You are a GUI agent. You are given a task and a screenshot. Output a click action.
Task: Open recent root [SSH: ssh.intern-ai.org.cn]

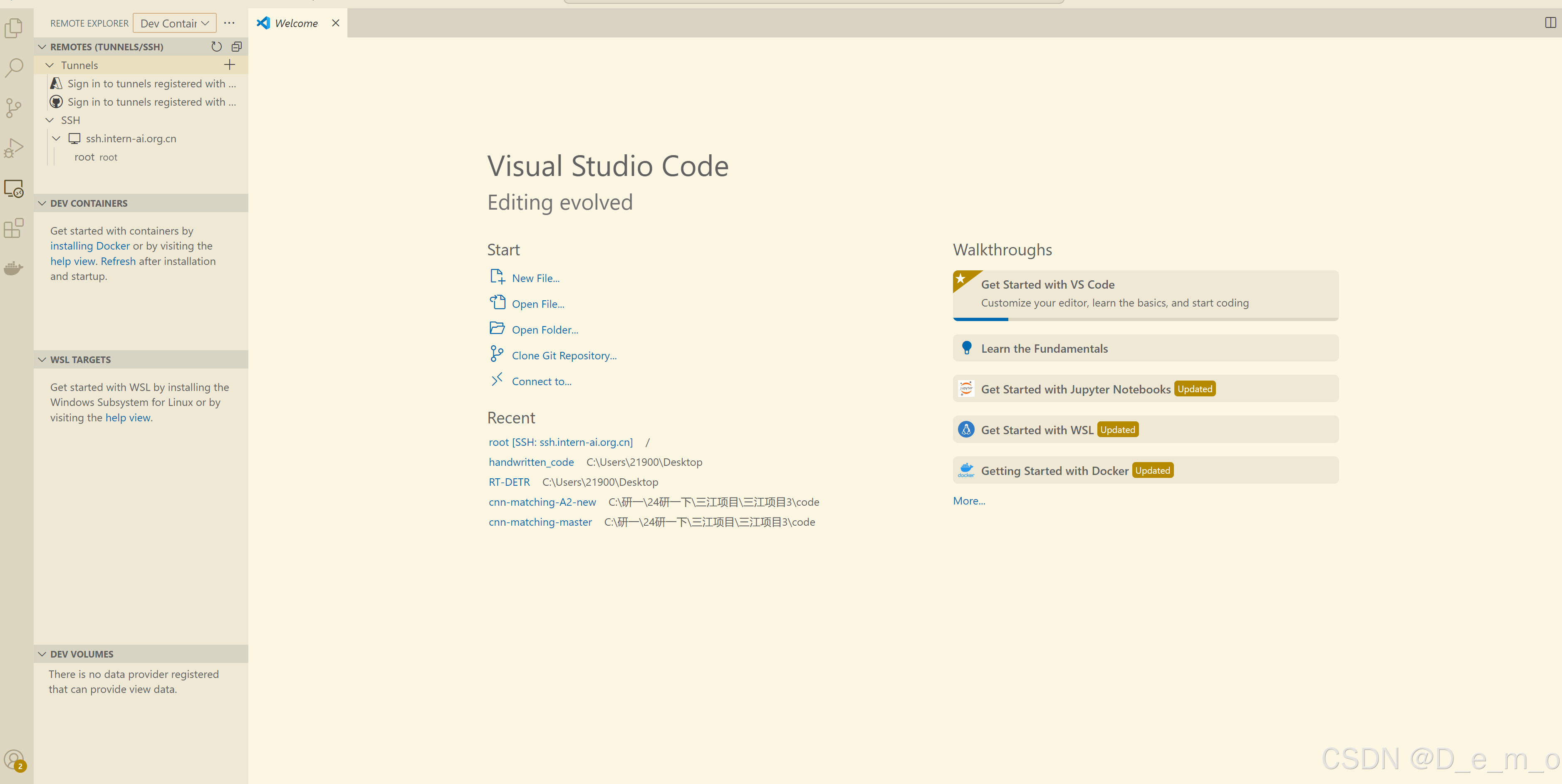click(x=560, y=442)
